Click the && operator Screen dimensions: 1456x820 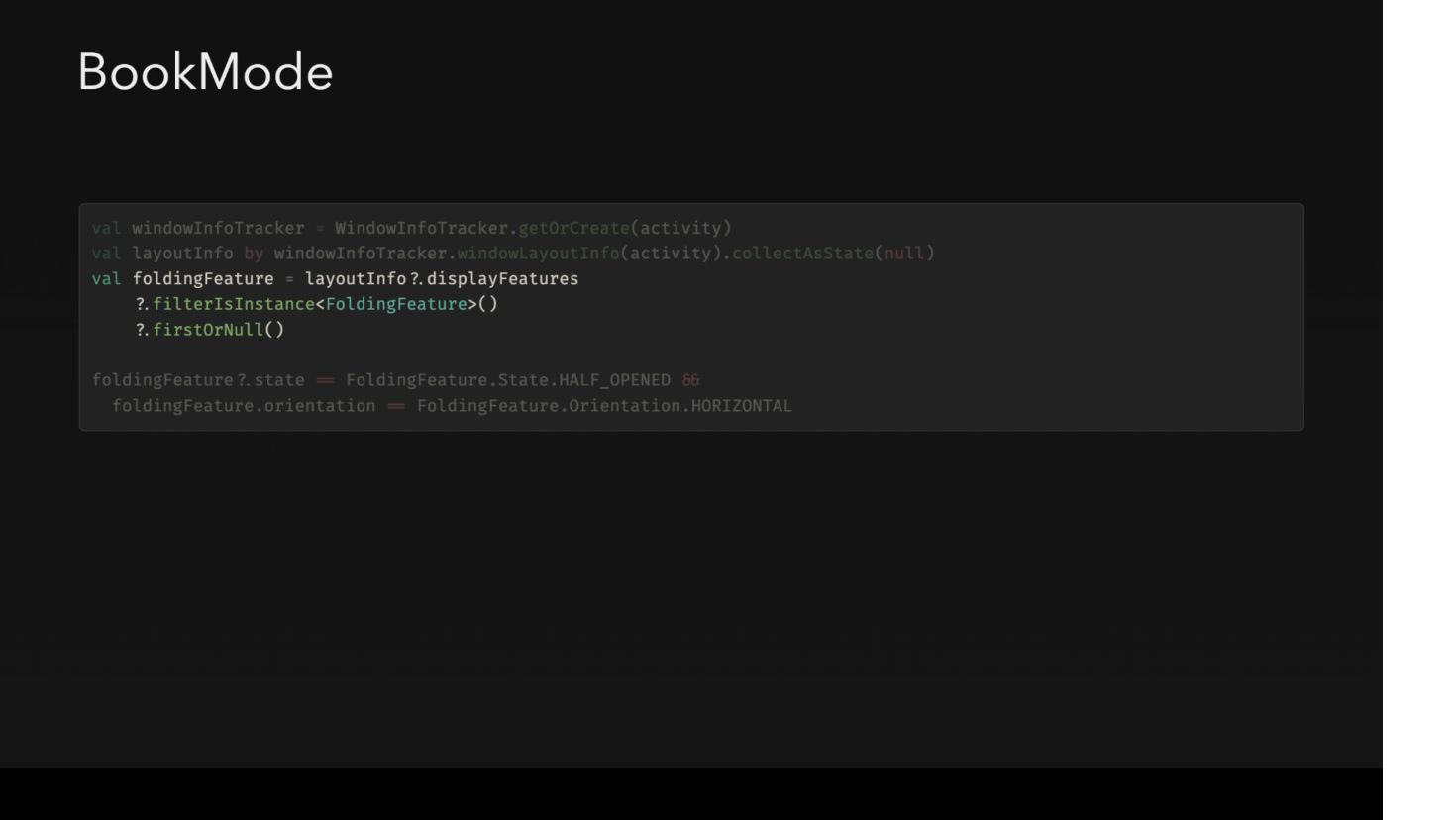[x=690, y=380]
